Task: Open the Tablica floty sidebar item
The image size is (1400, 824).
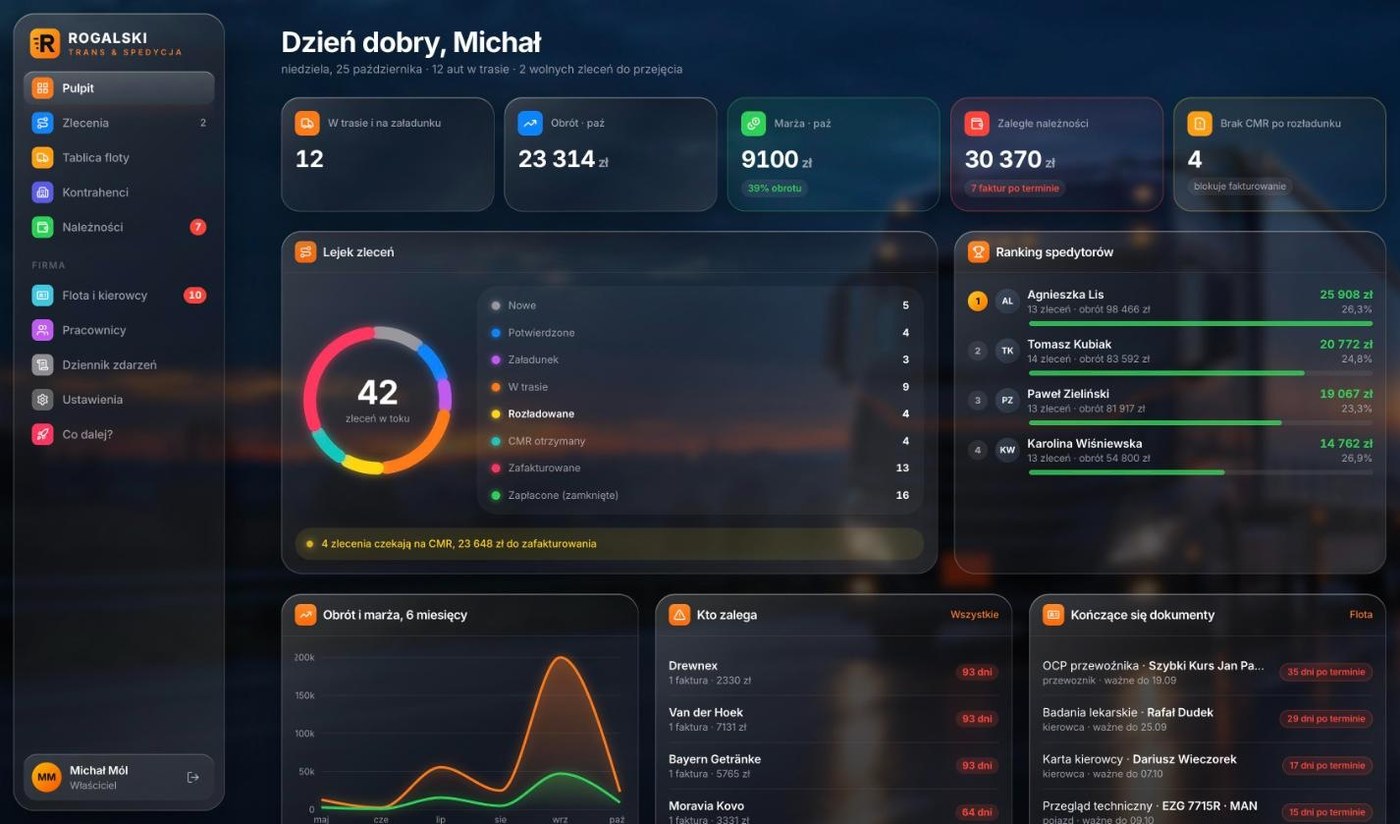Action: click(x=119, y=158)
